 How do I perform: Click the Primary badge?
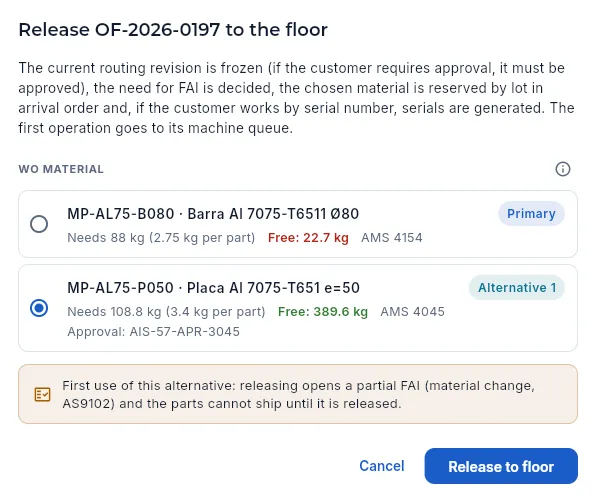click(x=531, y=214)
